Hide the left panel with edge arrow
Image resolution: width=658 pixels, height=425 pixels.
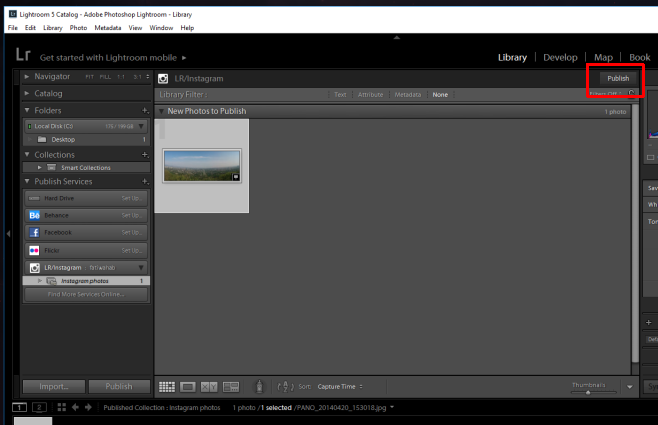[x=8, y=234]
